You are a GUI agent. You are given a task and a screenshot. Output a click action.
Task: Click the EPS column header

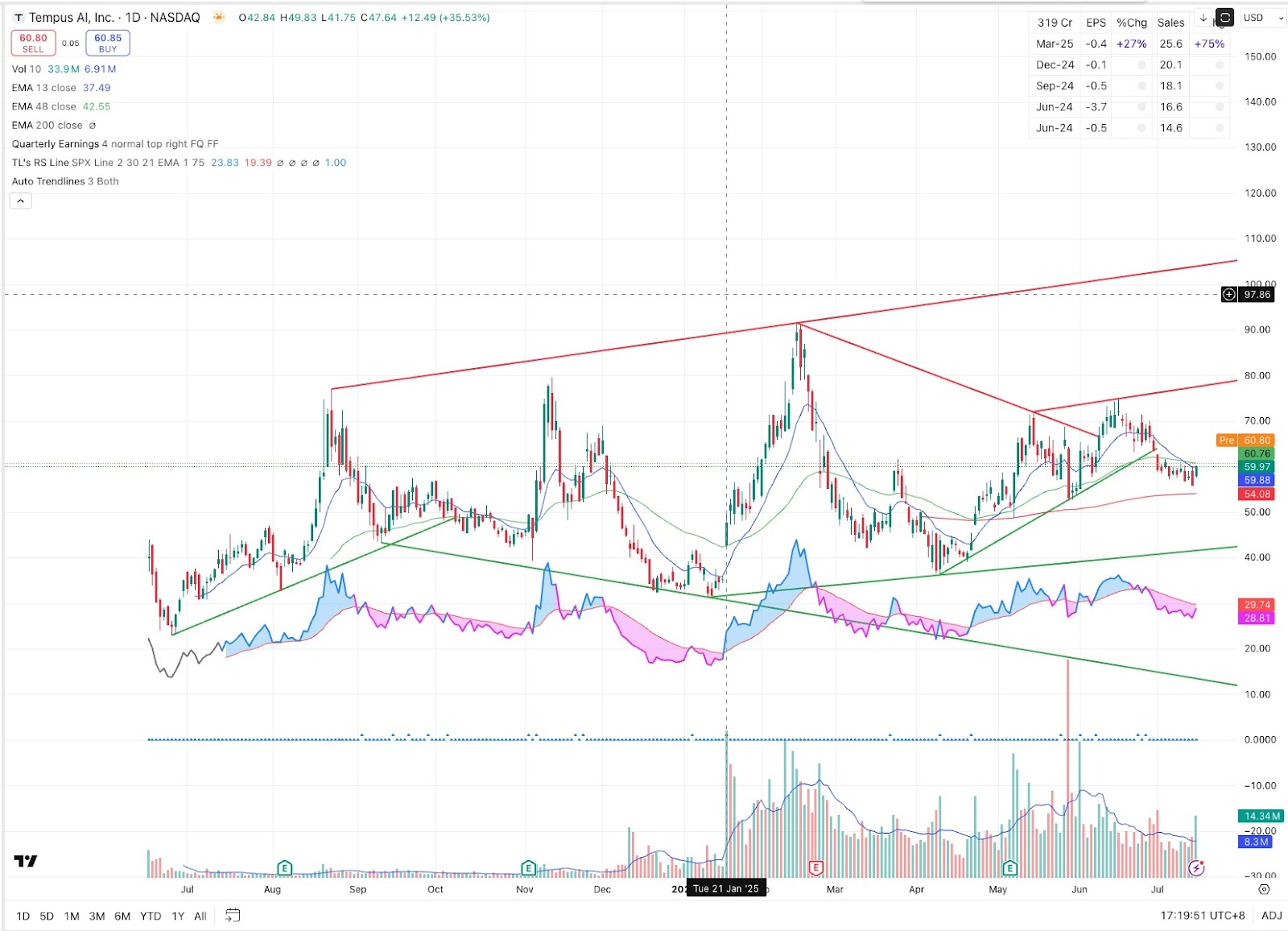(1096, 23)
